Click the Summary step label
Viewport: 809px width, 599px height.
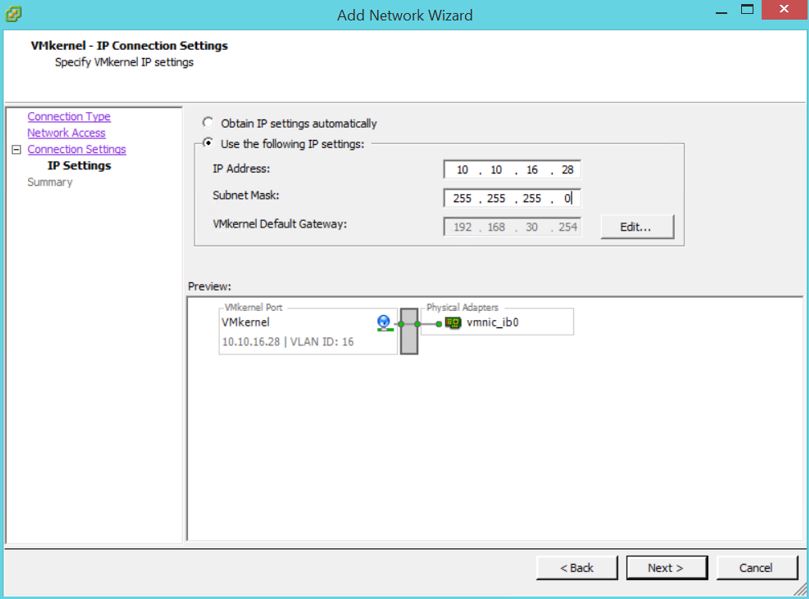click(50, 182)
